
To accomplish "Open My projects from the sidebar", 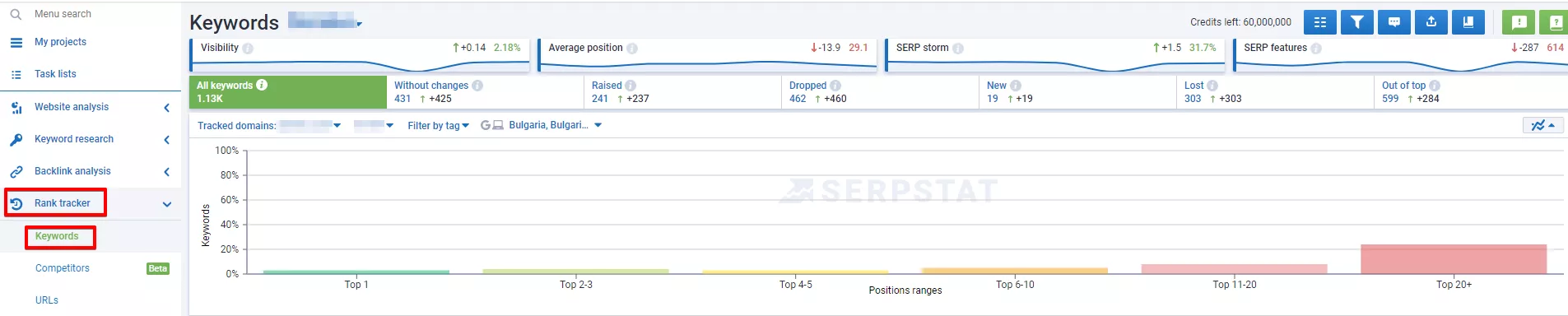I will coord(60,42).
